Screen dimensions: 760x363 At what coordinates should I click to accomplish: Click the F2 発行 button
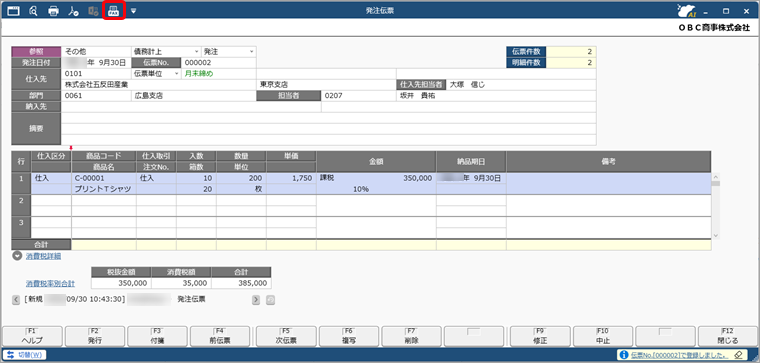95,335
